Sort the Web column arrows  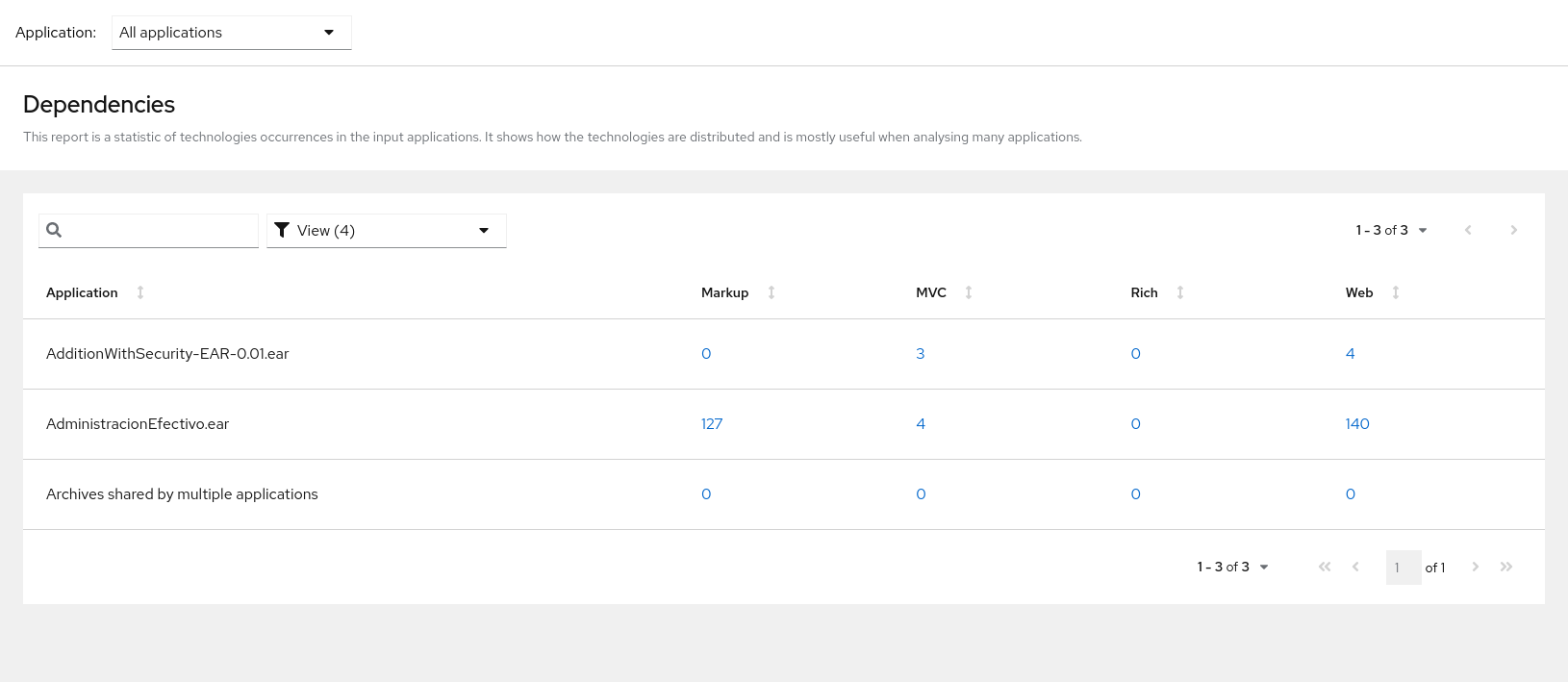click(x=1396, y=292)
